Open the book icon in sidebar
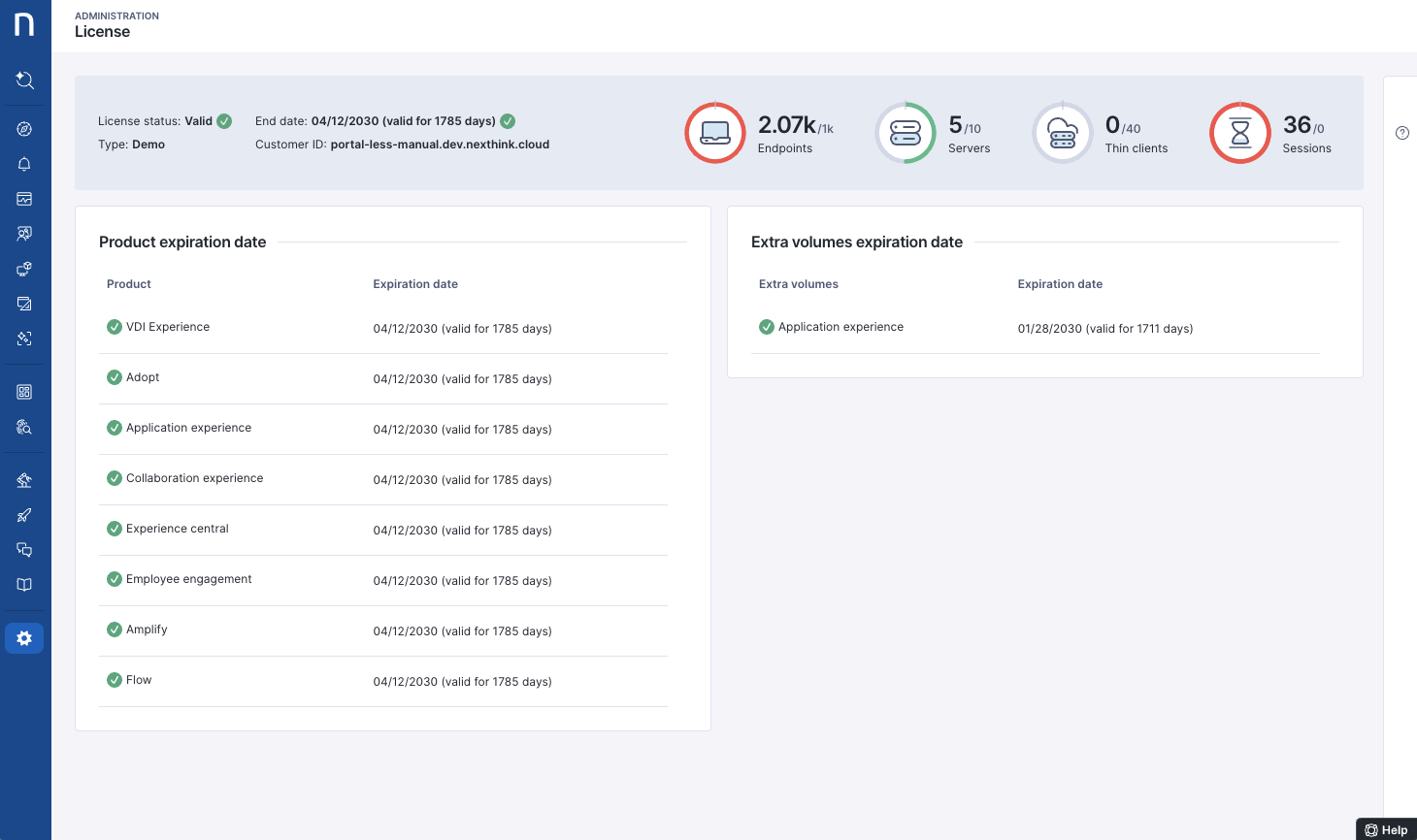Image resolution: width=1417 pixels, height=840 pixels. 24,585
